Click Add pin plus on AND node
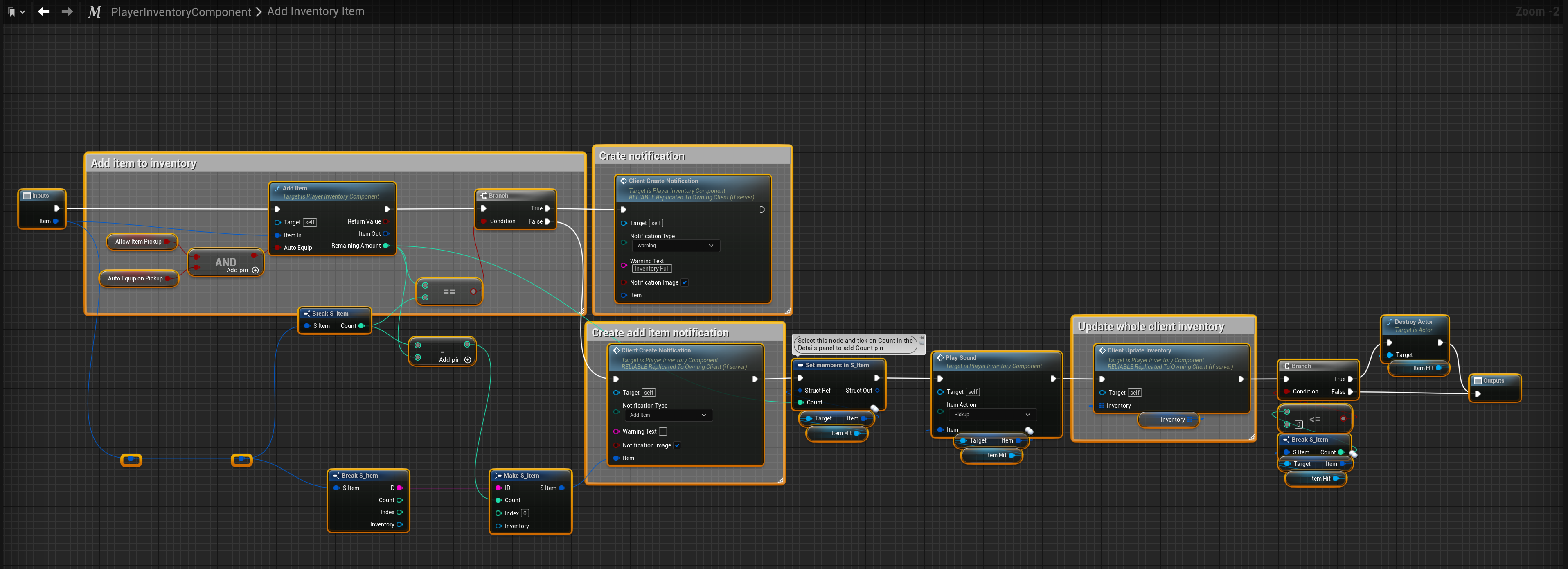This screenshot has height=569, width=1568. (x=255, y=271)
